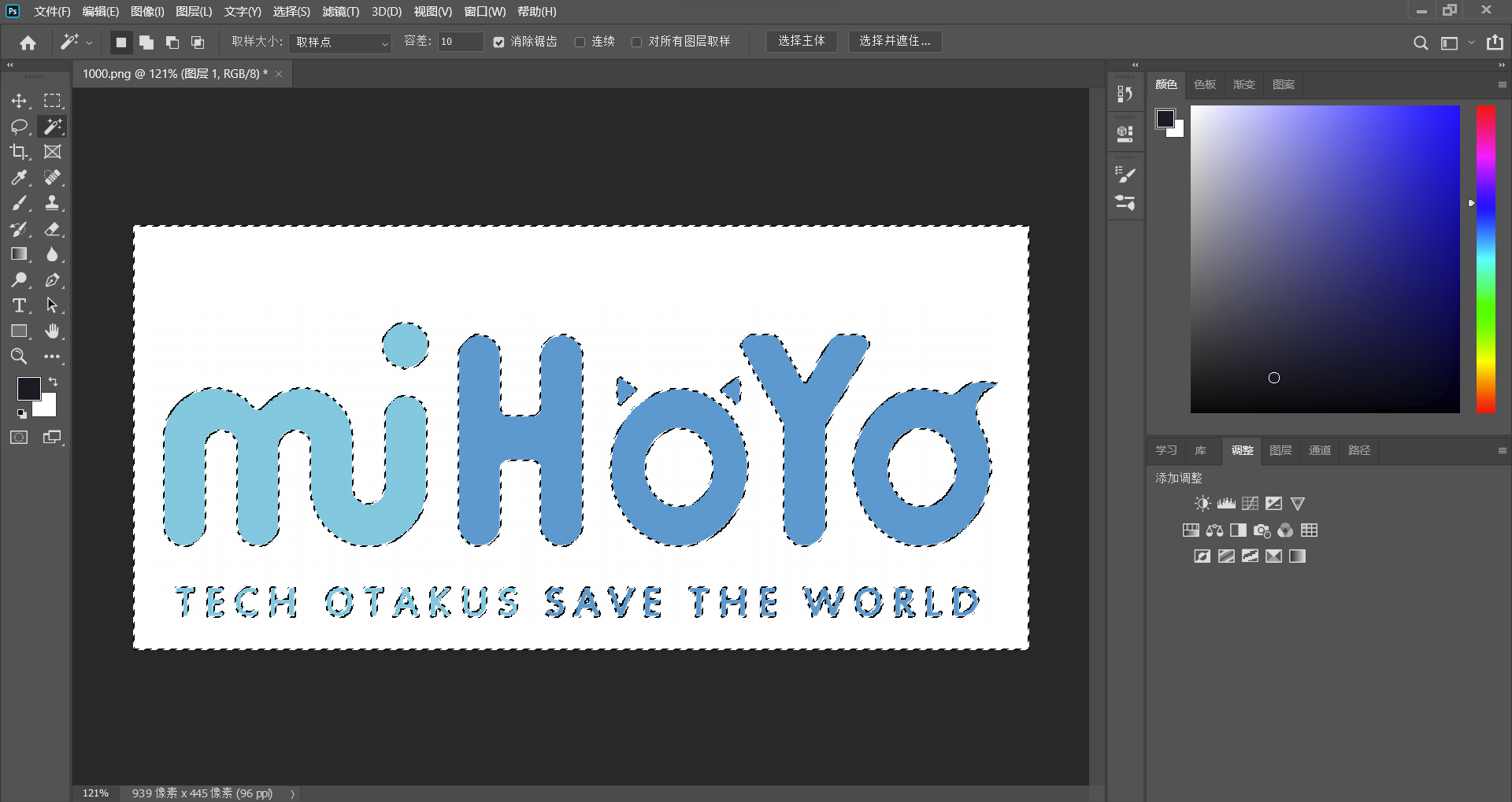Select the Dodge tool
The image size is (1512, 802).
pyautogui.click(x=19, y=280)
